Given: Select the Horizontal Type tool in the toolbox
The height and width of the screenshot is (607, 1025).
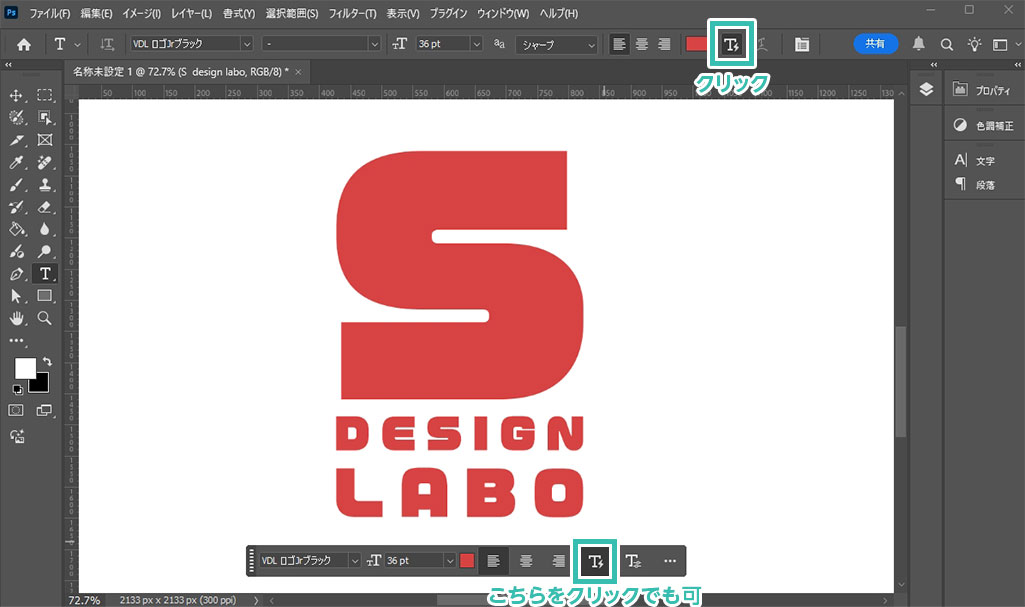Looking at the screenshot, I should [44, 274].
